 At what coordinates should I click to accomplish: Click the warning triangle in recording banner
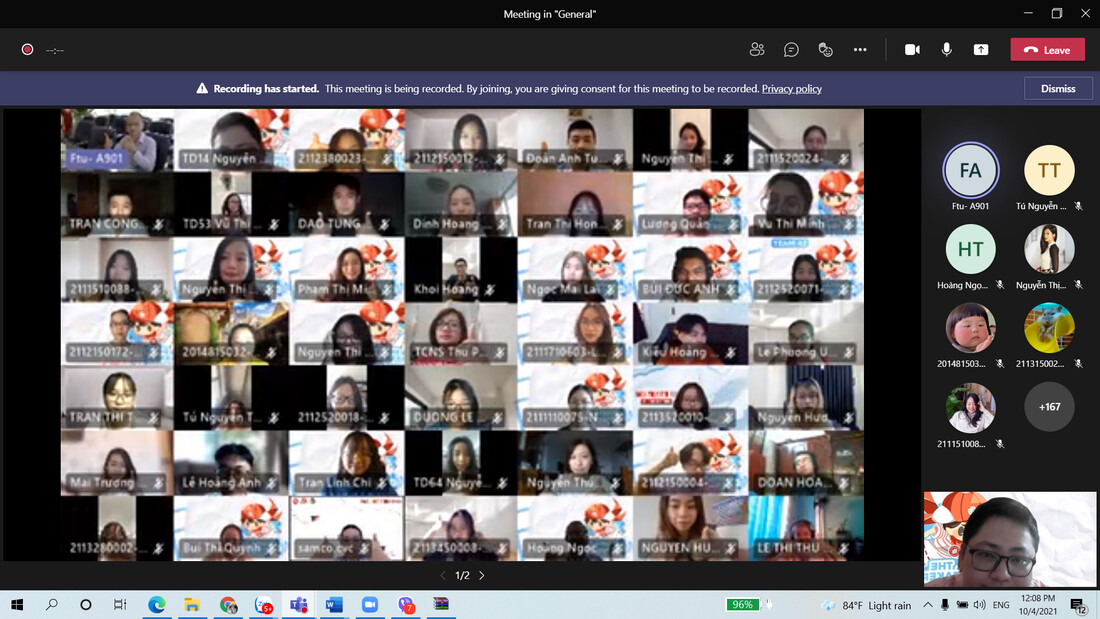[202, 88]
